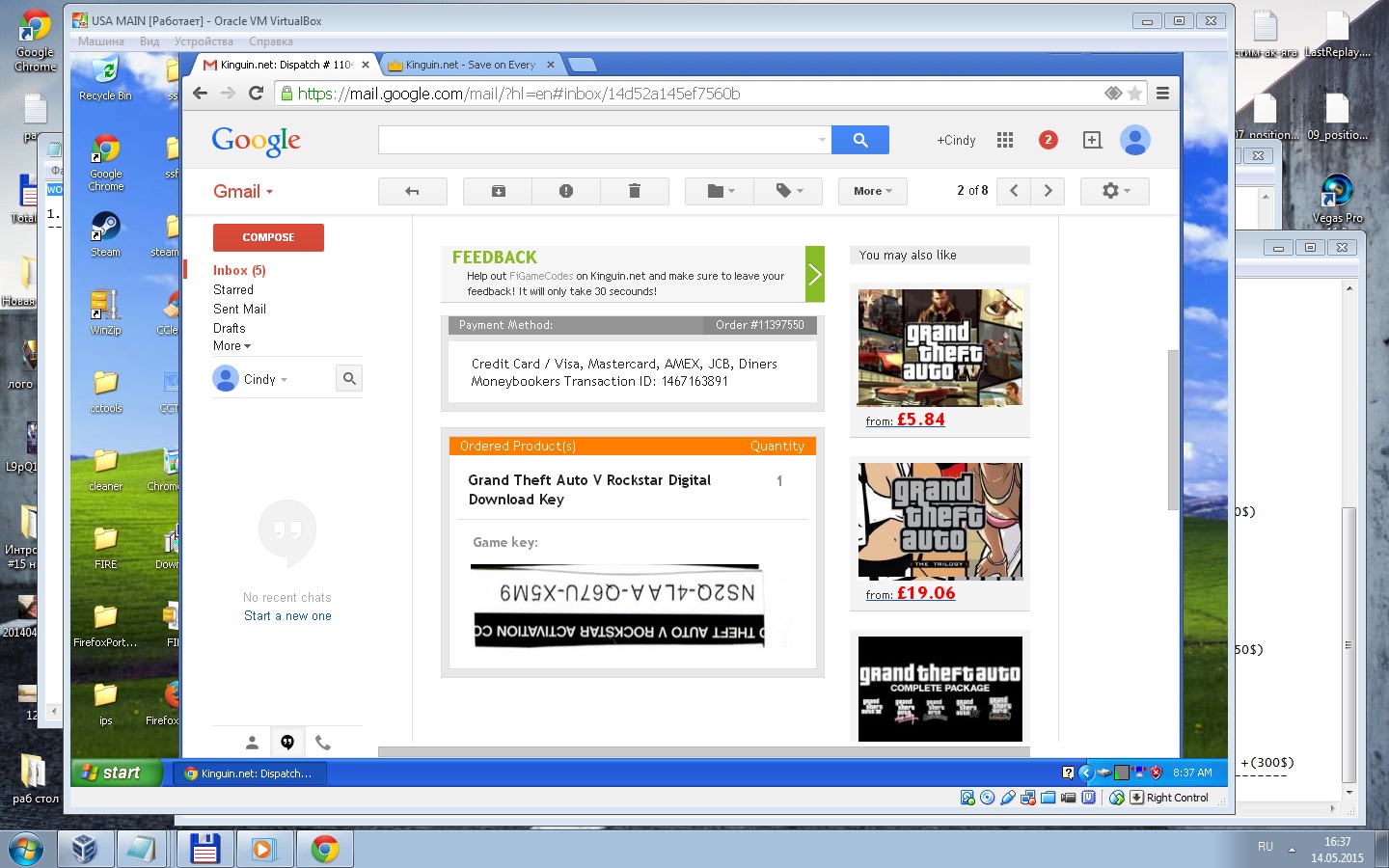Delete this email with trash icon

tap(635, 191)
